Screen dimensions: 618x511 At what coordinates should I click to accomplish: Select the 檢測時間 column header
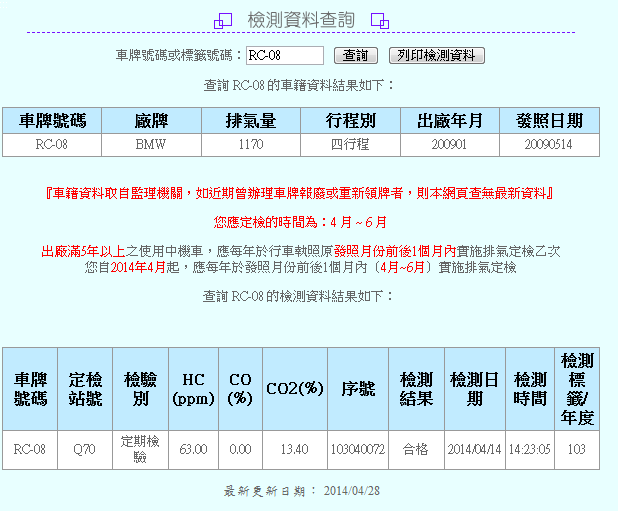530,389
